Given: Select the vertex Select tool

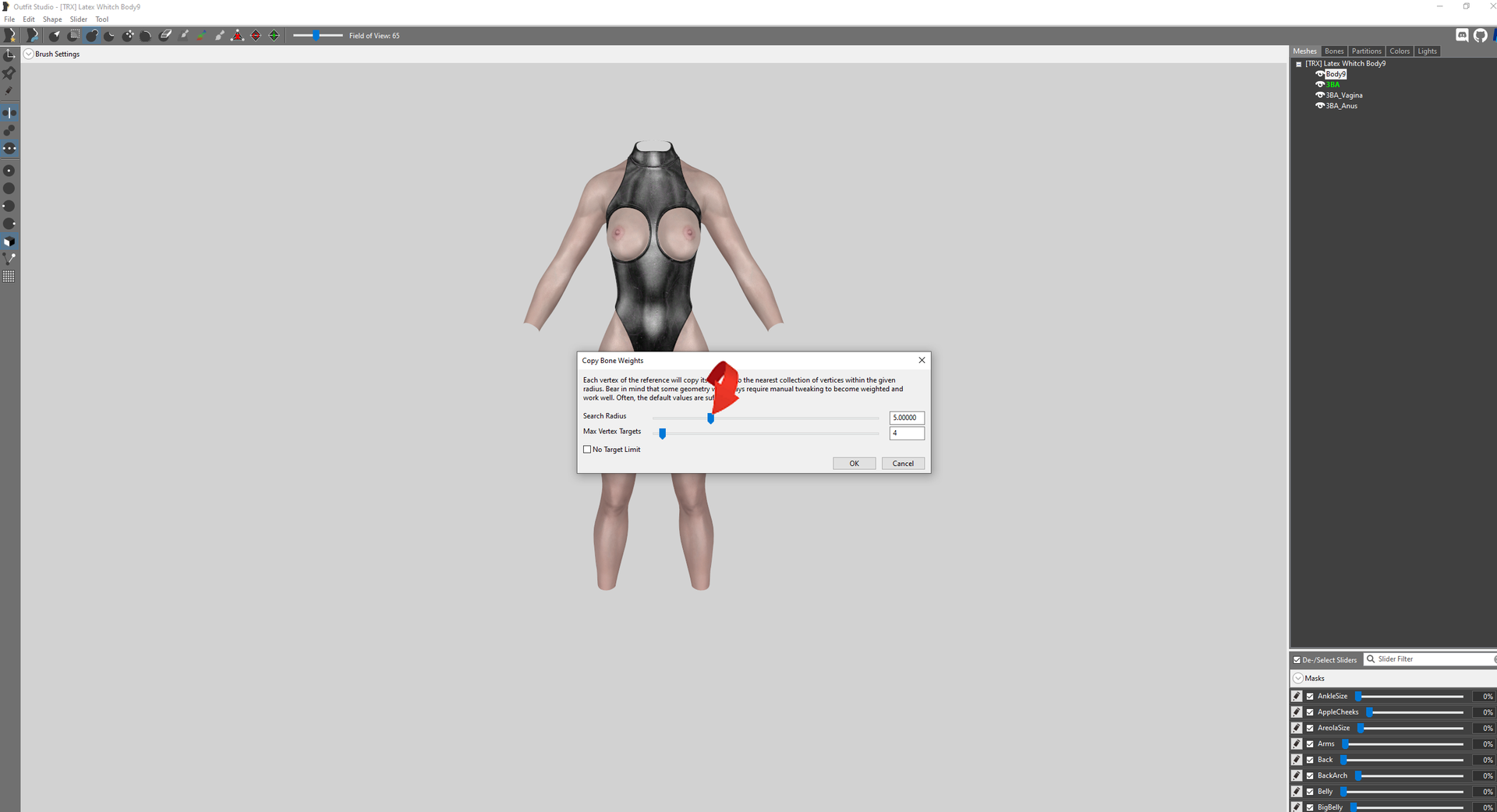Looking at the screenshot, I should 55,35.
